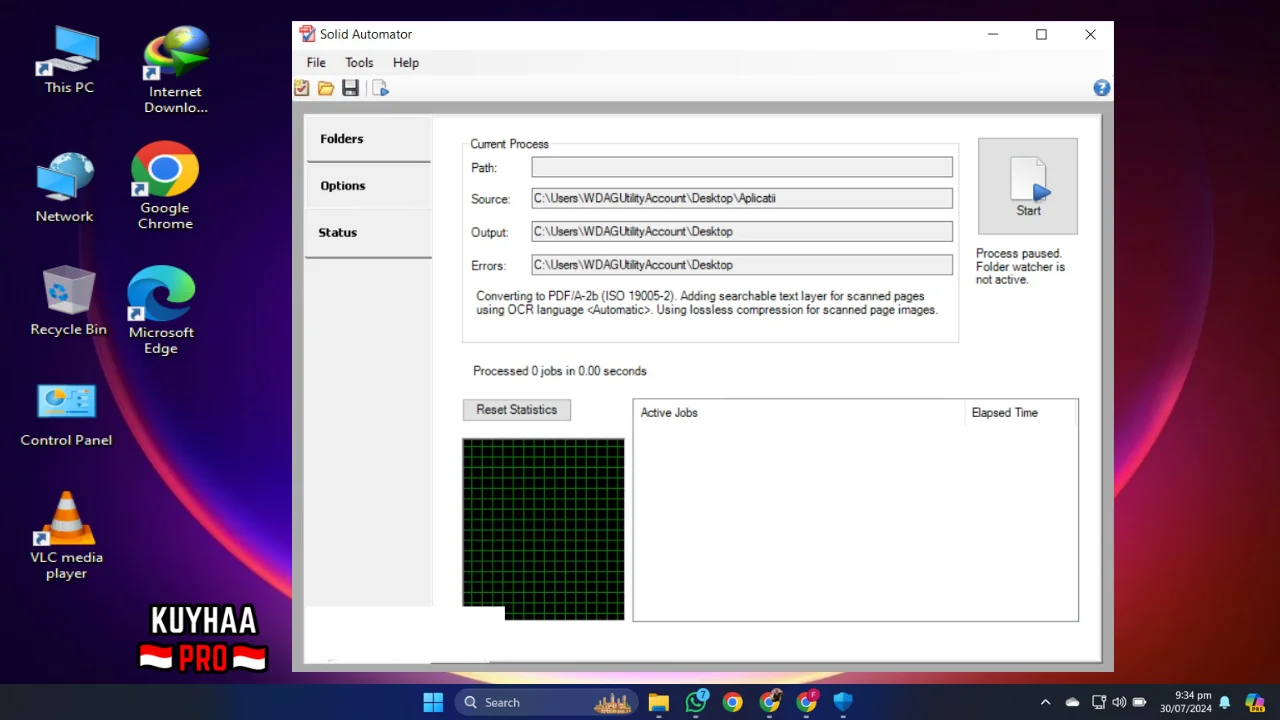Click the taskbar Search box
This screenshot has height=720, width=1280.
pyautogui.click(x=546, y=702)
